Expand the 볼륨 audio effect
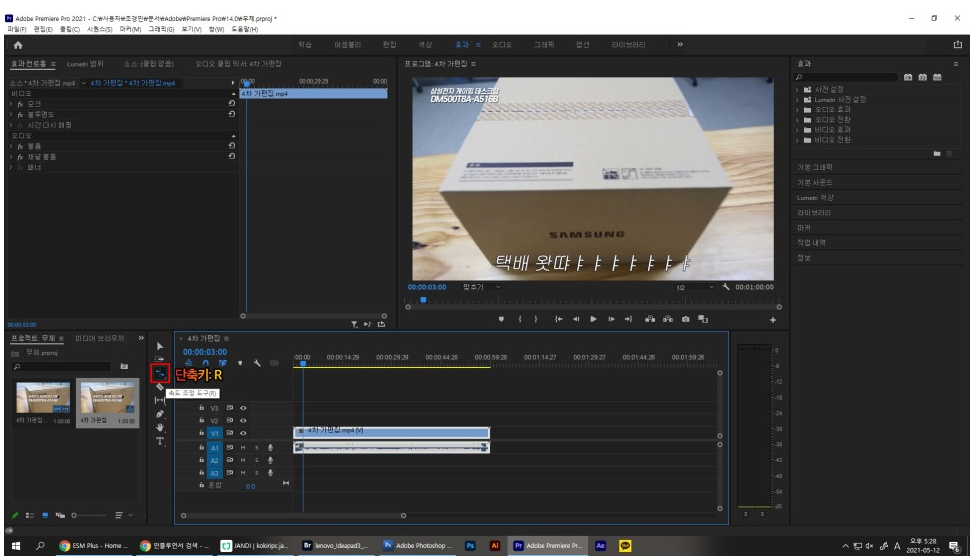The height and width of the screenshot is (558, 974). (11, 146)
